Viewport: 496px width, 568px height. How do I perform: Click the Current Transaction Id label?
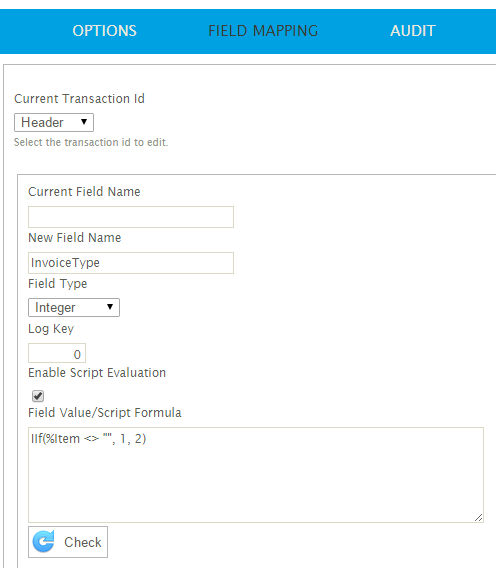point(79,99)
